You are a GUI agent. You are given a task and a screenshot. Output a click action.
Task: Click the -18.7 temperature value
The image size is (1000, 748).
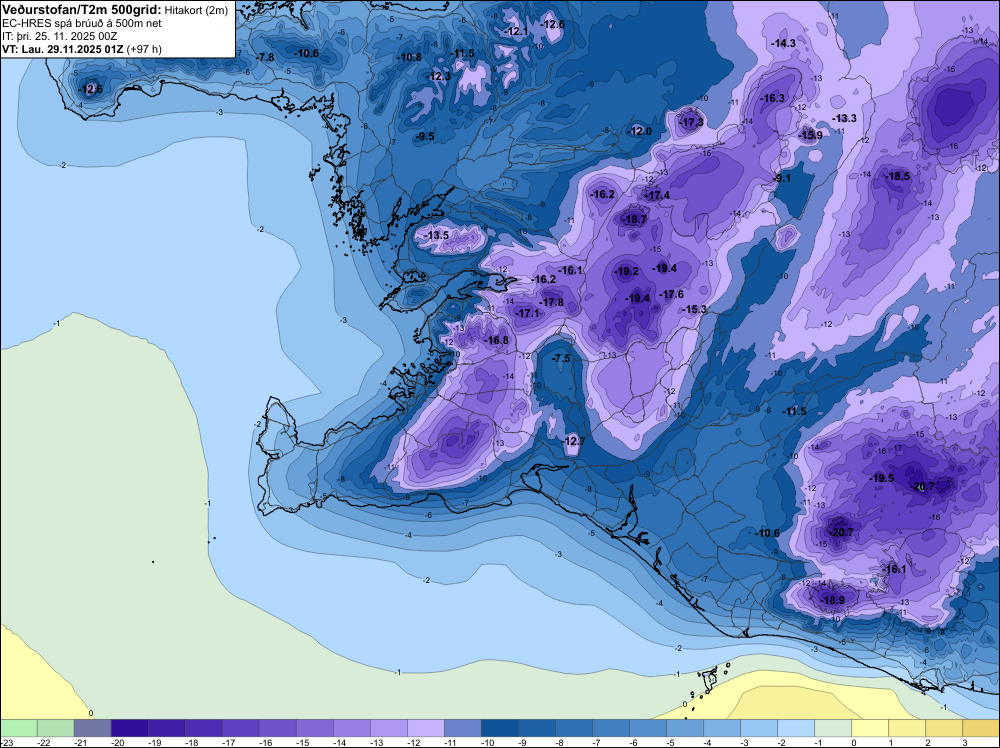pos(634,219)
